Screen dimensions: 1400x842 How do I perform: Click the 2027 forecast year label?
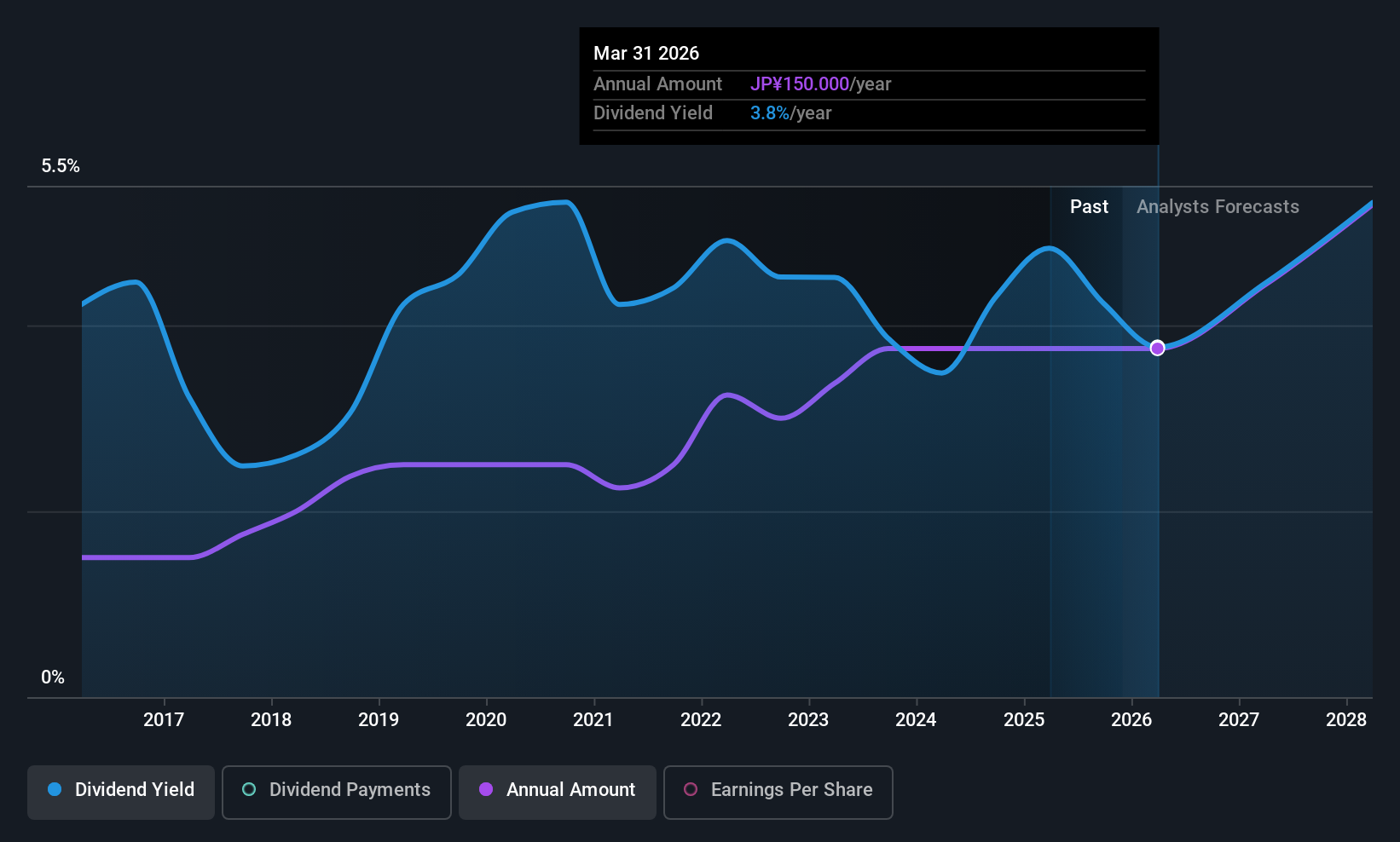[1239, 720]
